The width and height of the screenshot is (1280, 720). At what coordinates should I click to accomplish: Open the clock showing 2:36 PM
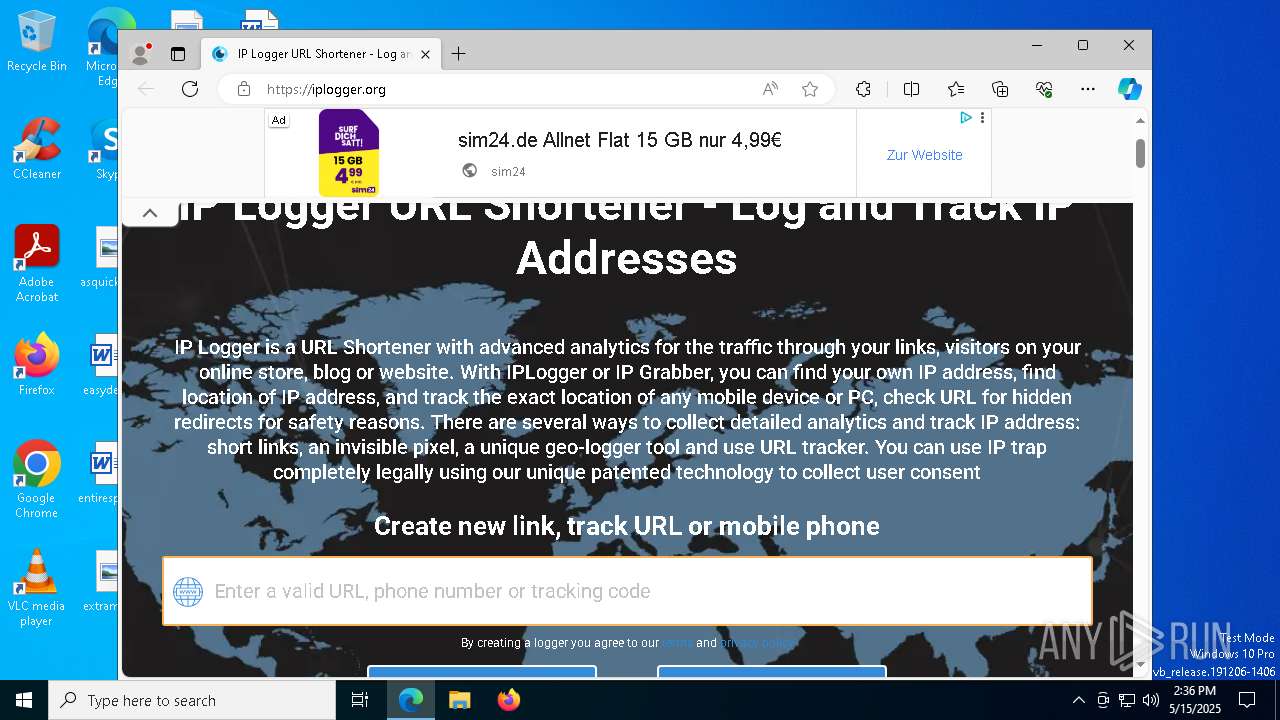pos(1195,700)
